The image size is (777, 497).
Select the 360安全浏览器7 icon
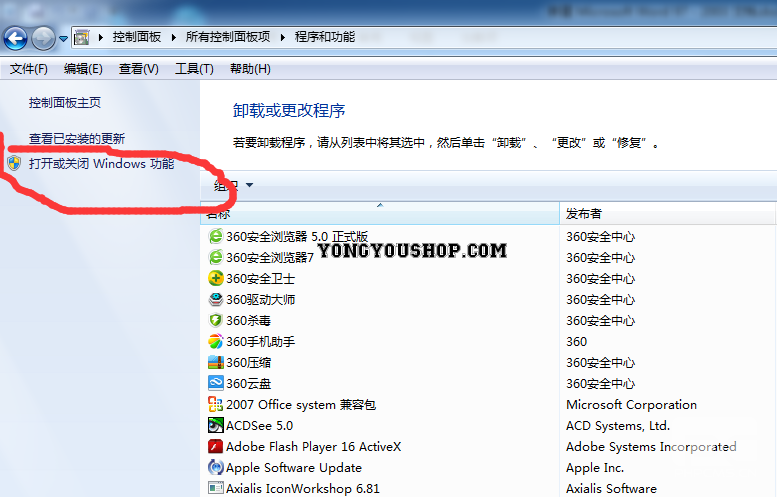pyautogui.click(x=216, y=257)
